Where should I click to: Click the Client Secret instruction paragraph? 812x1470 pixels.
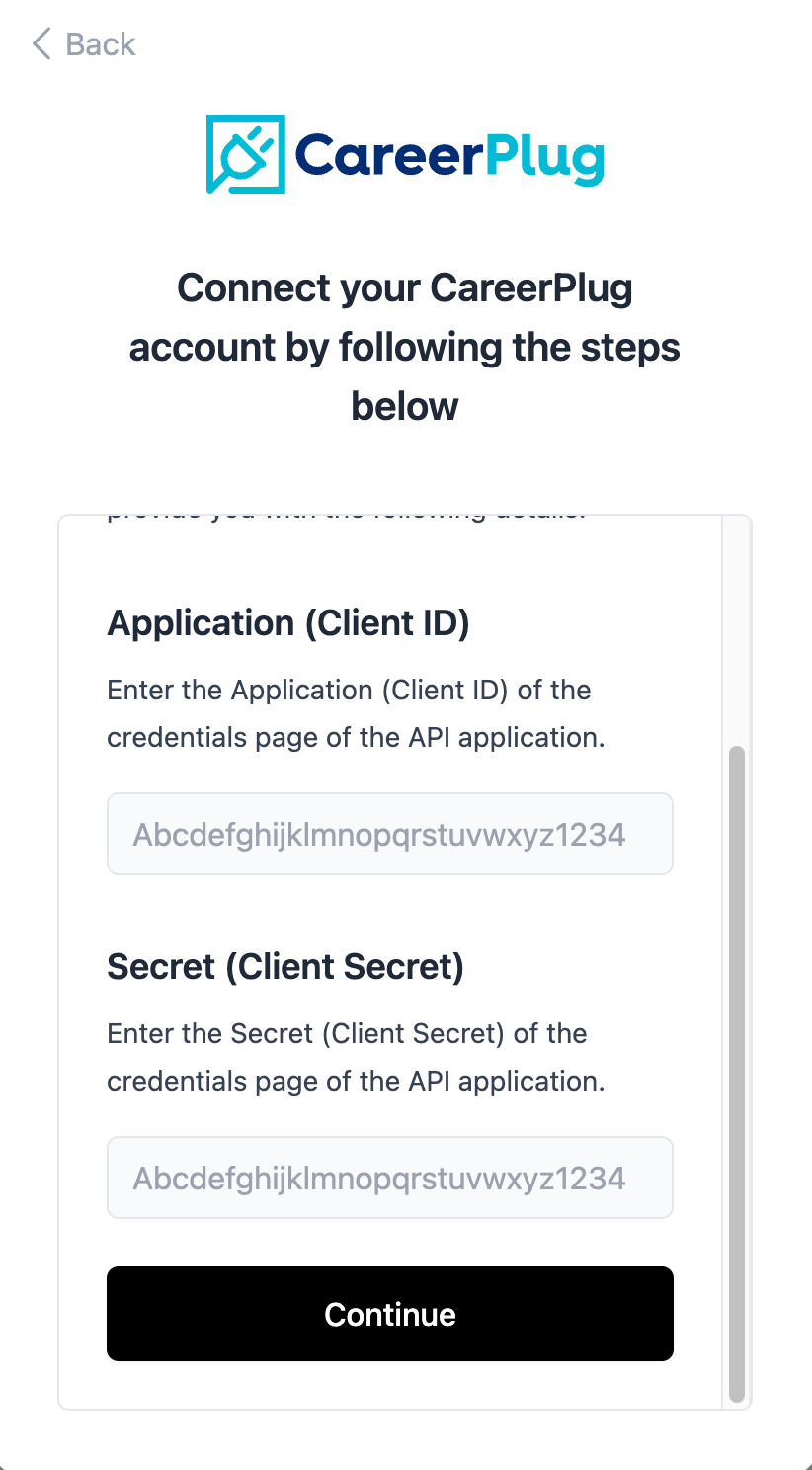coord(355,1057)
